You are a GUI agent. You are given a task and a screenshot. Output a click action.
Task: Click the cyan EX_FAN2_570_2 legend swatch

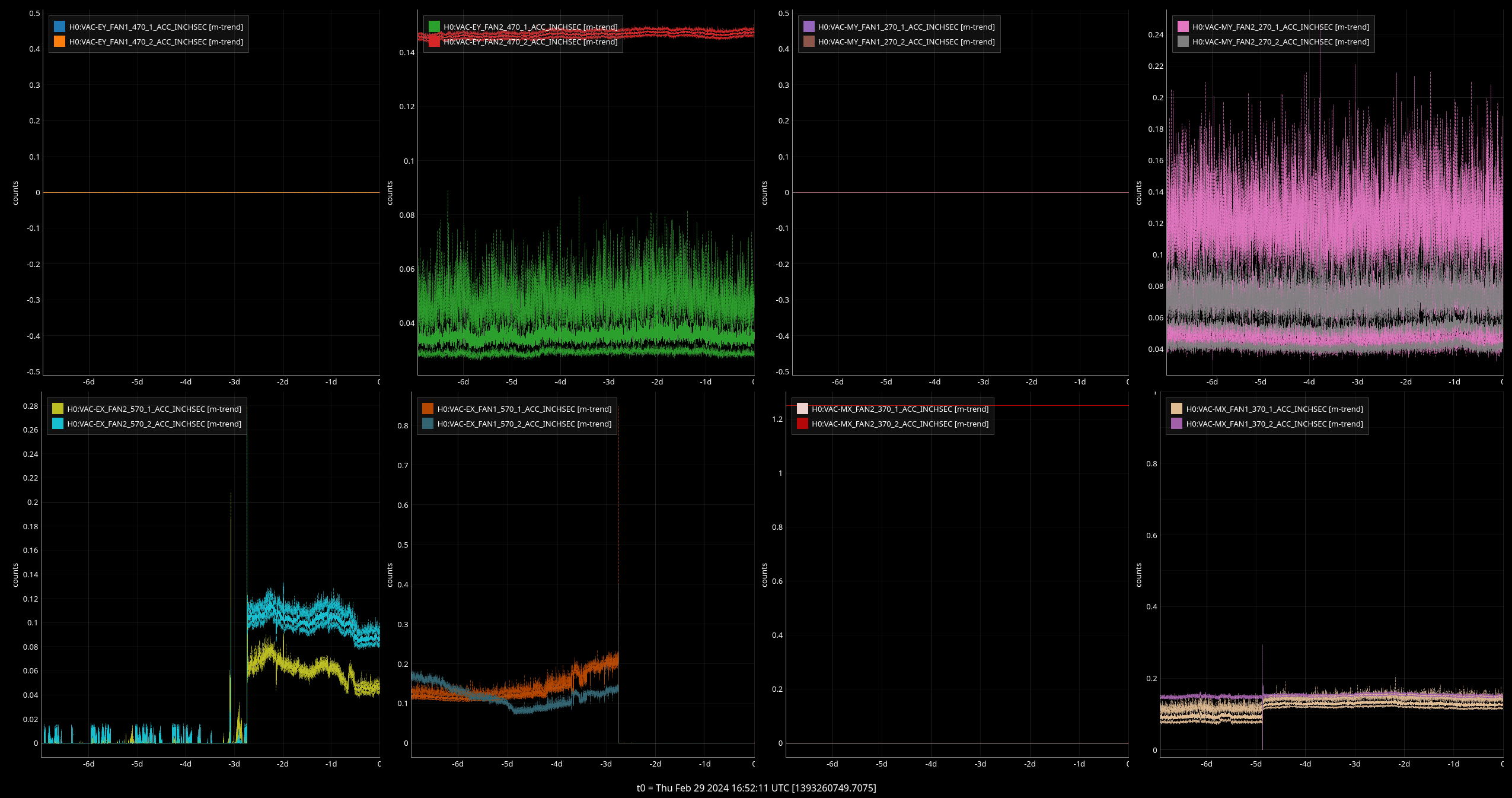click(58, 424)
